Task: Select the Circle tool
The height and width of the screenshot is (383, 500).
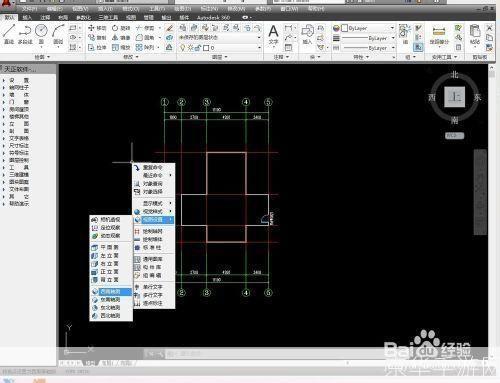Action: pos(41,34)
